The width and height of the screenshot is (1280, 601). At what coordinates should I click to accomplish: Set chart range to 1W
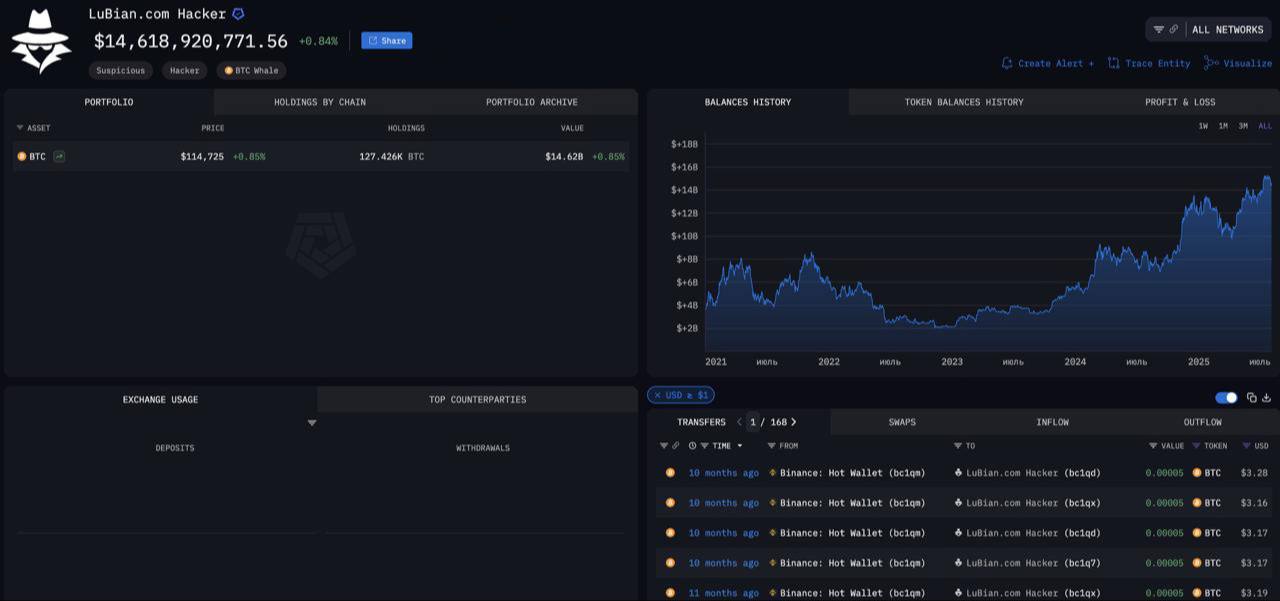click(1203, 126)
